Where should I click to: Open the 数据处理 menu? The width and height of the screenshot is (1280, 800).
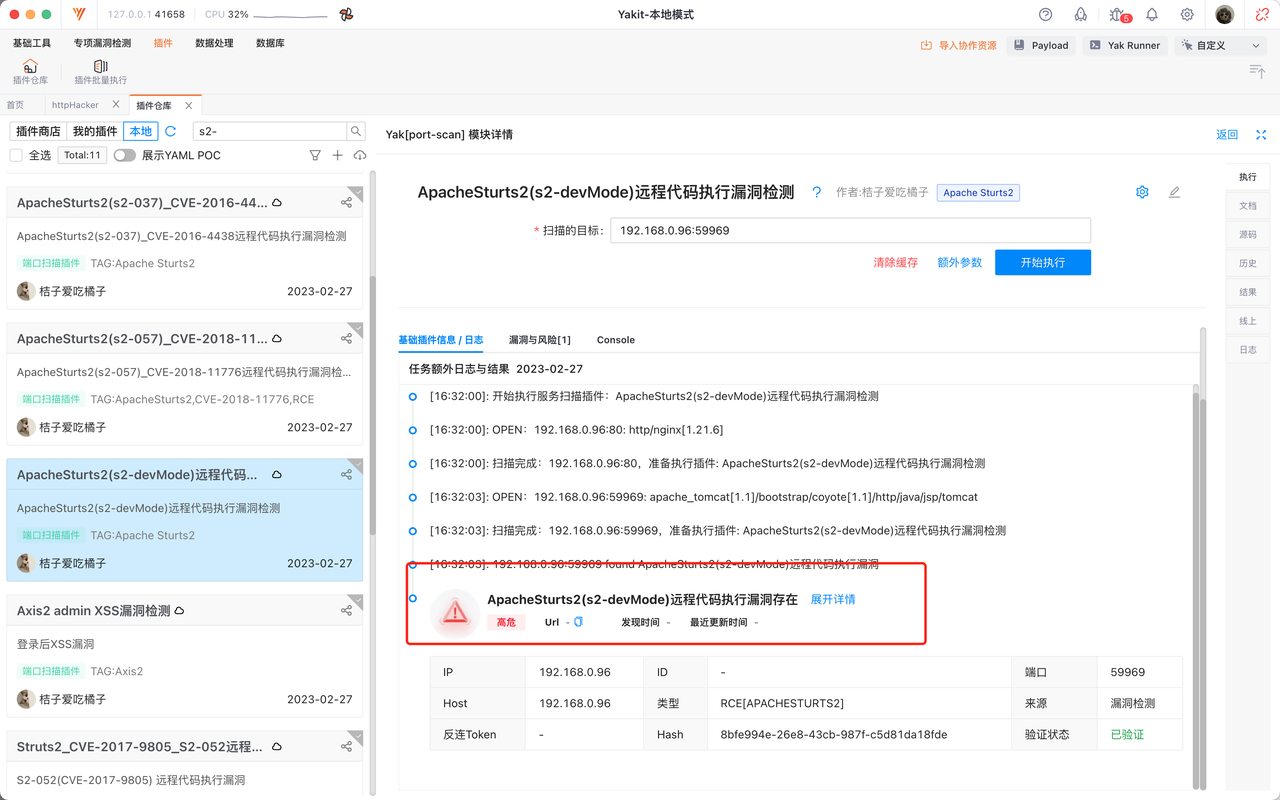click(214, 43)
